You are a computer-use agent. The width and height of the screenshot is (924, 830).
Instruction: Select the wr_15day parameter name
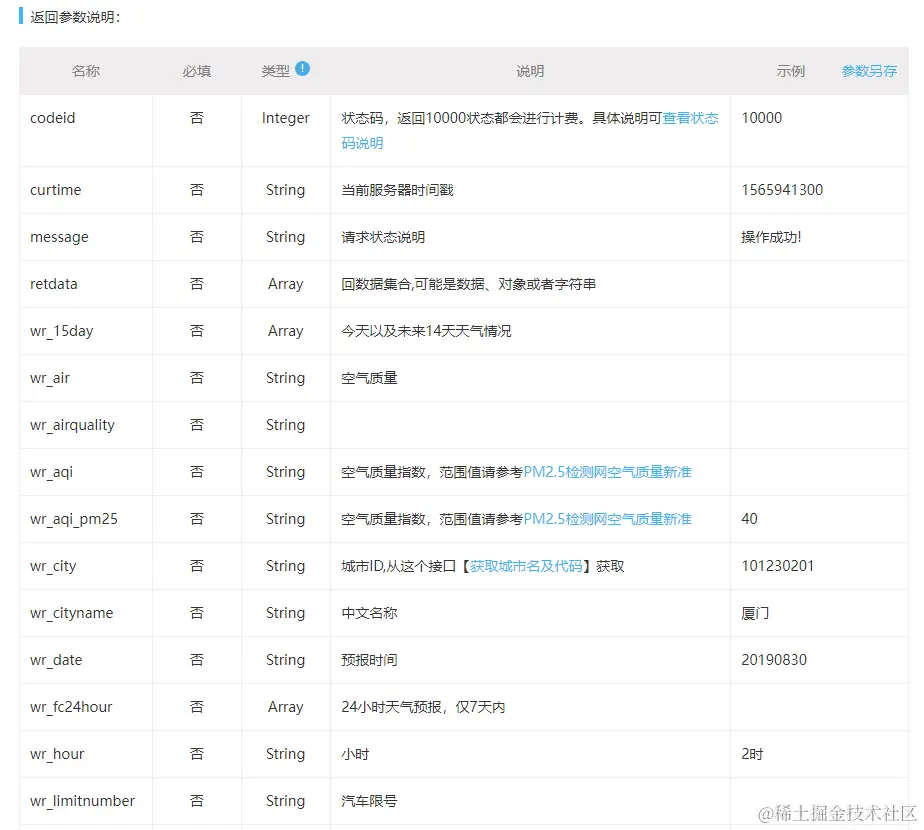coord(60,330)
